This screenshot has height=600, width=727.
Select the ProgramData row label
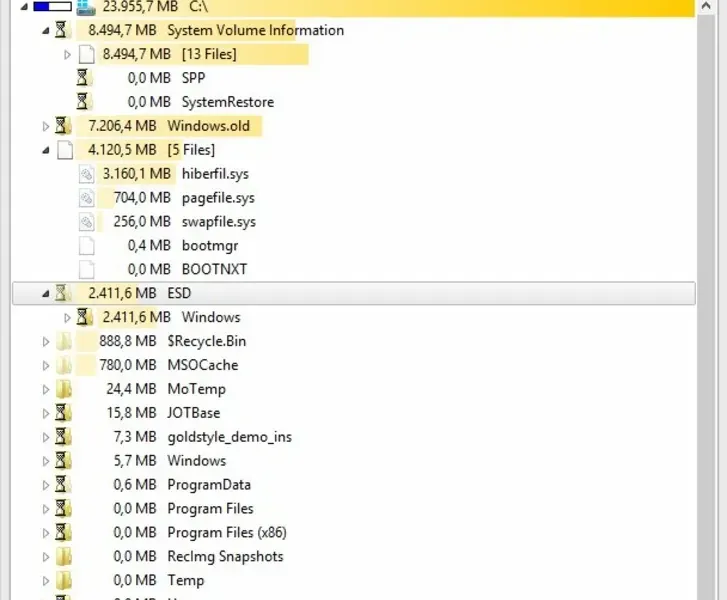pos(209,485)
